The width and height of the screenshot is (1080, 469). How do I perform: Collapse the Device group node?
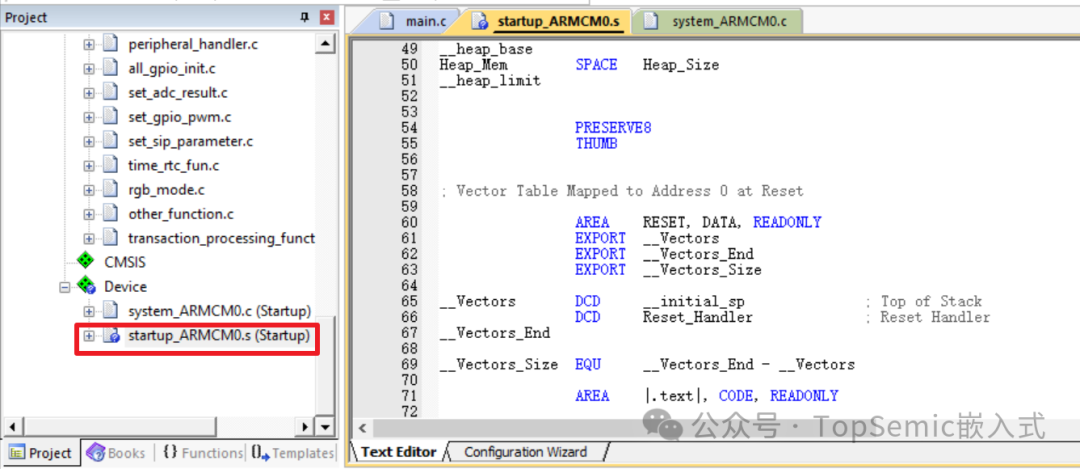65,287
